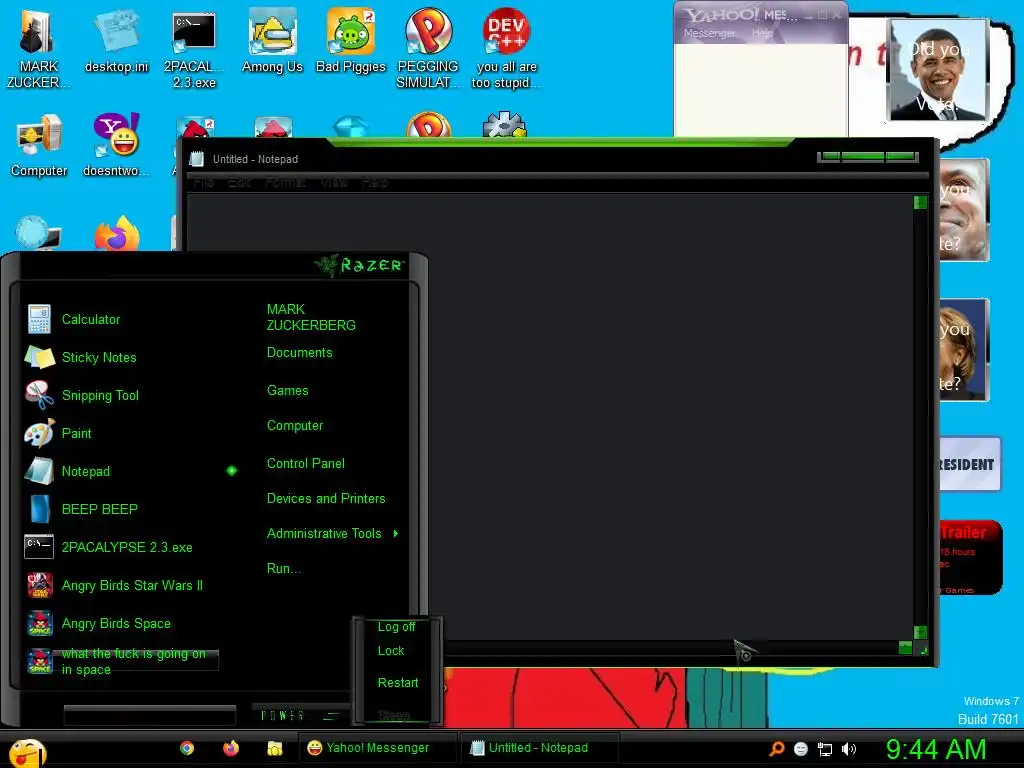Launch Angry Birds Space from start menu
This screenshot has width=1024, height=768.
pos(116,623)
